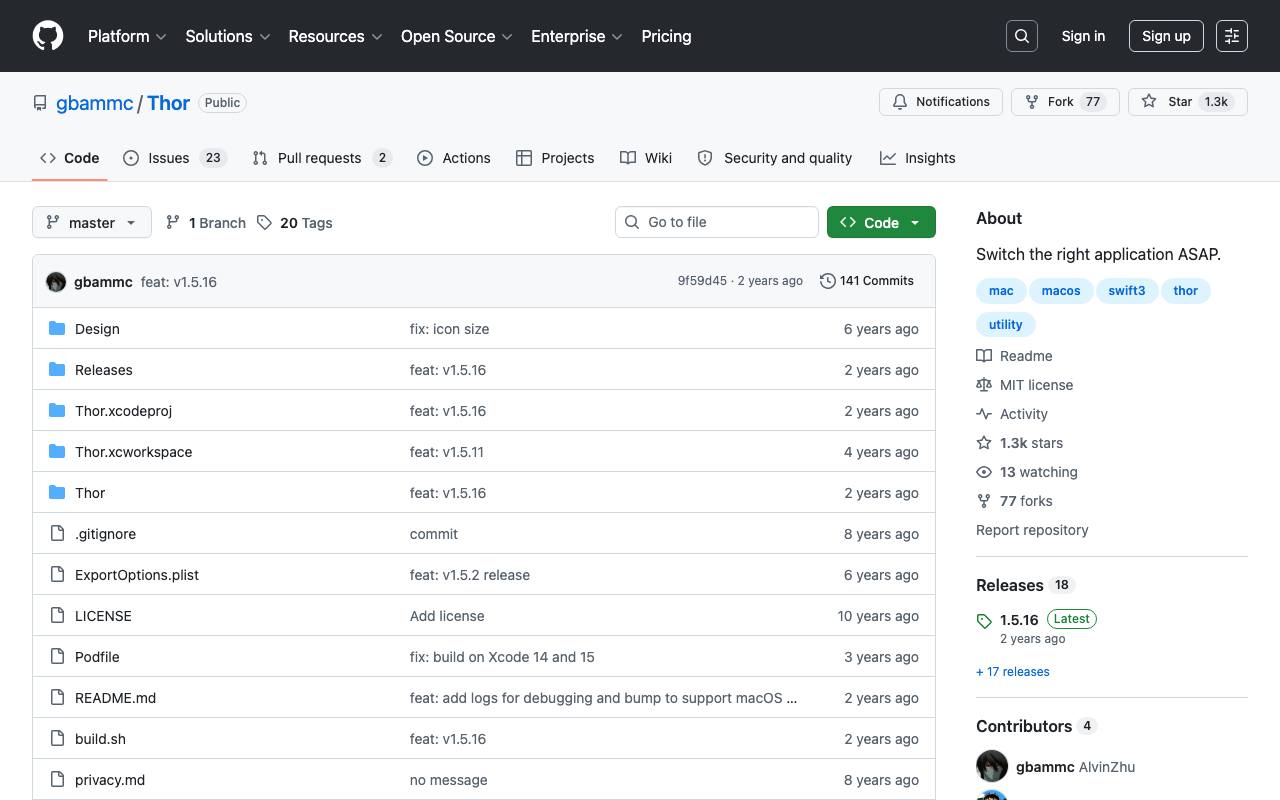Open commit hash 9f59d45

click(702, 281)
